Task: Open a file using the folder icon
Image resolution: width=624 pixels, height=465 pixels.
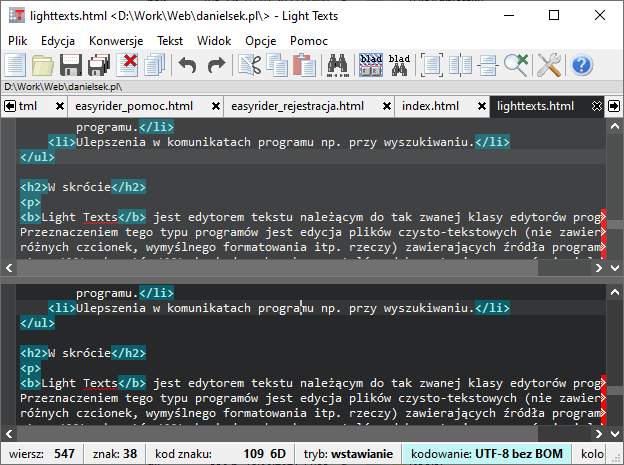Action: coord(43,65)
